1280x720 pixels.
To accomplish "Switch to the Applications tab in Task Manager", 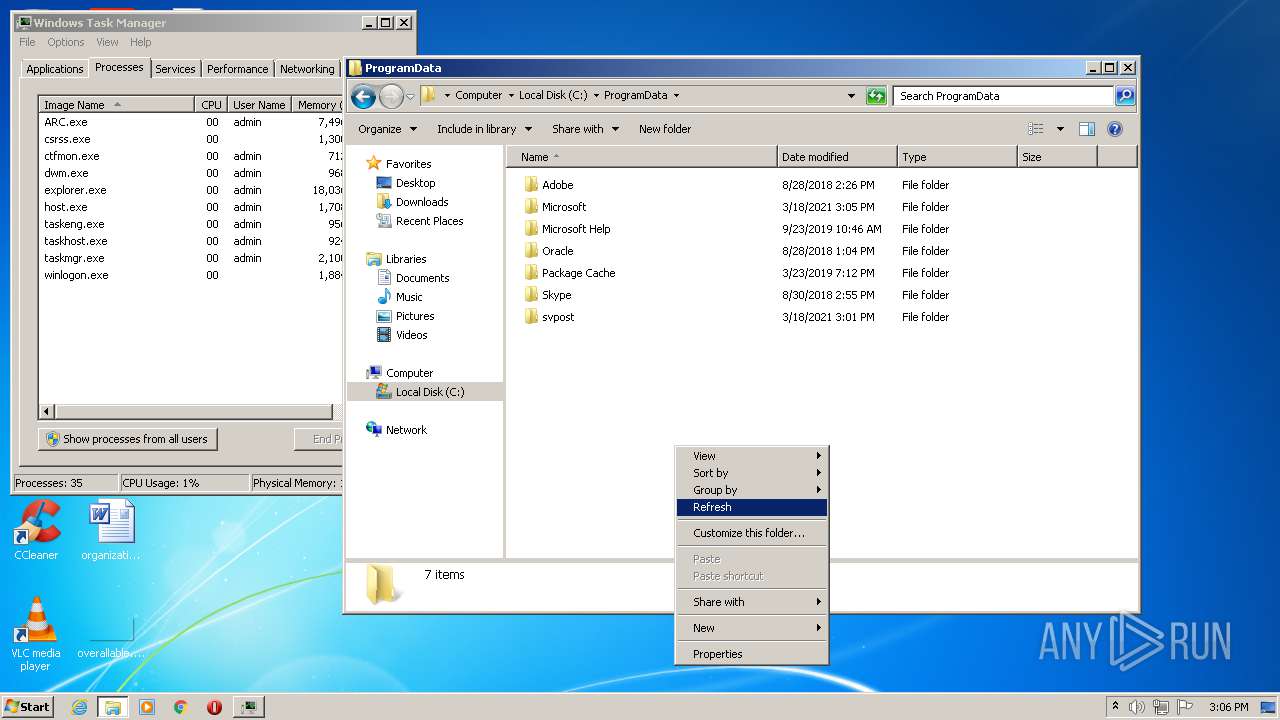I will [54, 69].
